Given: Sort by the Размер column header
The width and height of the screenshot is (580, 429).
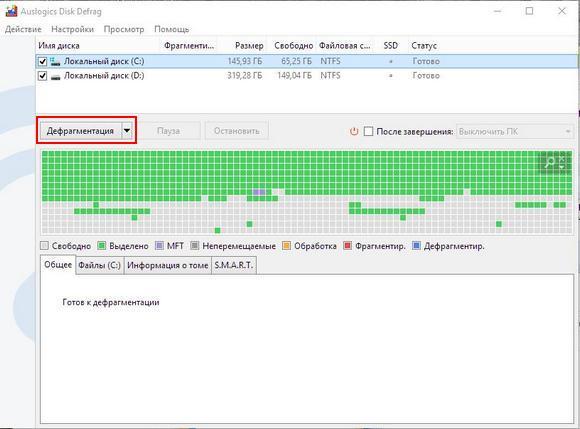Looking at the screenshot, I should [x=249, y=46].
